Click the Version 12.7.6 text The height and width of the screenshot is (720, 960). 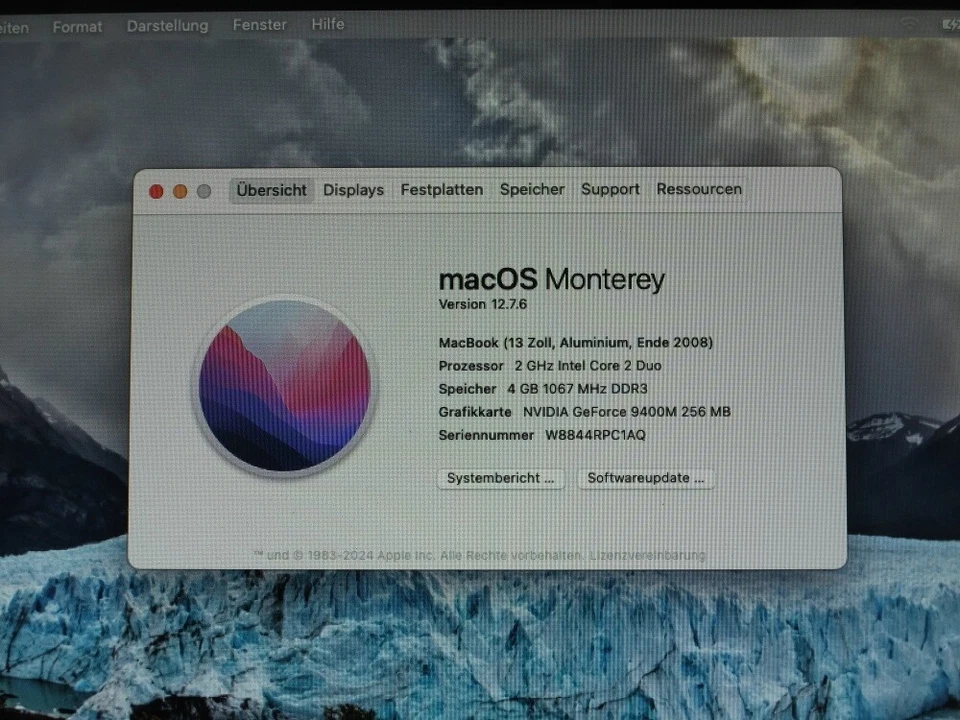click(x=482, y=304)
